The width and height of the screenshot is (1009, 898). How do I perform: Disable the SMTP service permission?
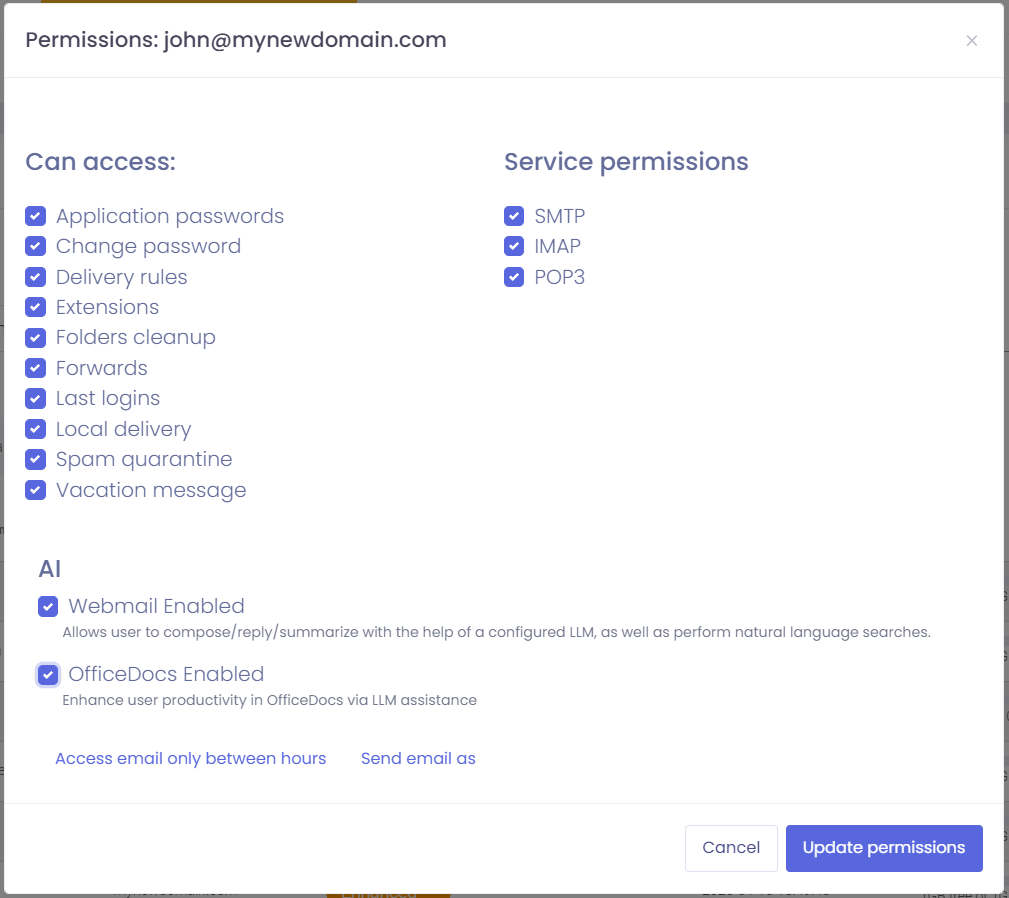click(513, 216)
